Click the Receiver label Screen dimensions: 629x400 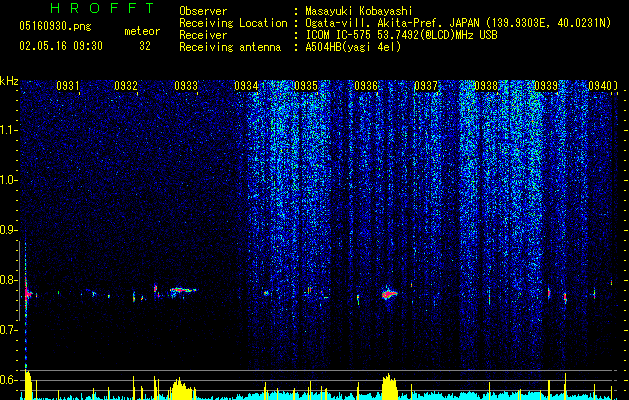tap(203, 35)
